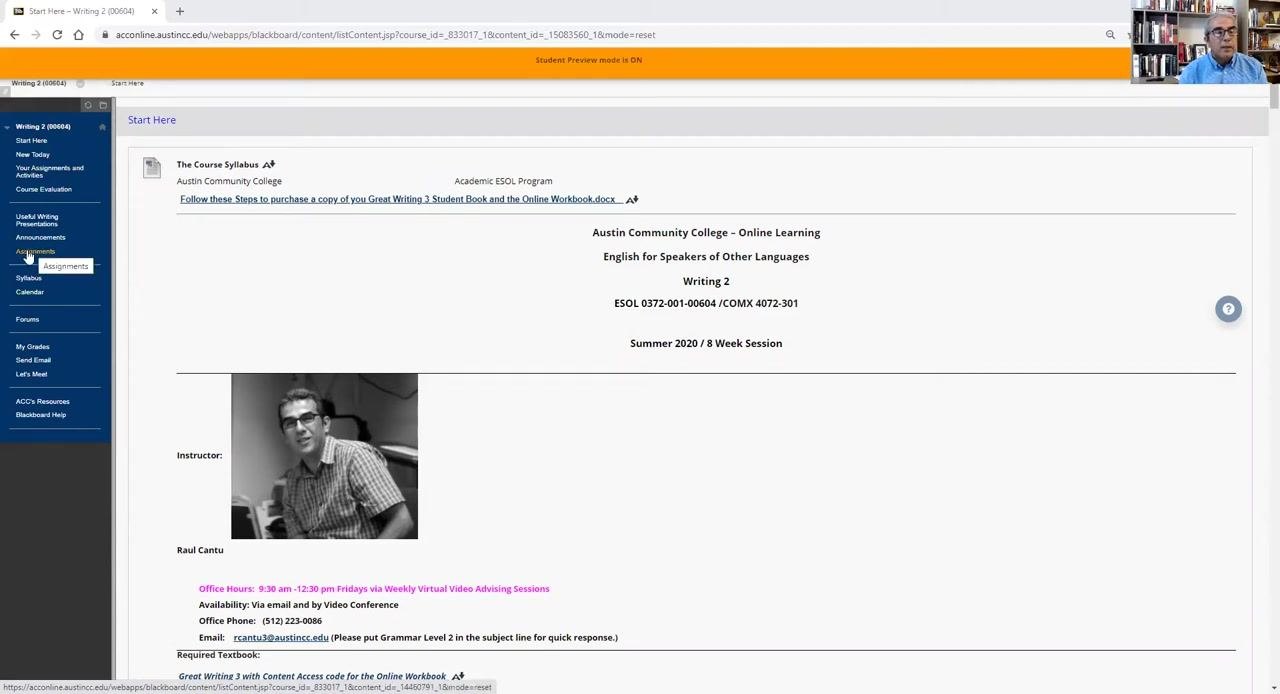Click the Office Phone (512) 223-0086 text
The height and width of the screenshot is (694, 1280).
[260, 621]
